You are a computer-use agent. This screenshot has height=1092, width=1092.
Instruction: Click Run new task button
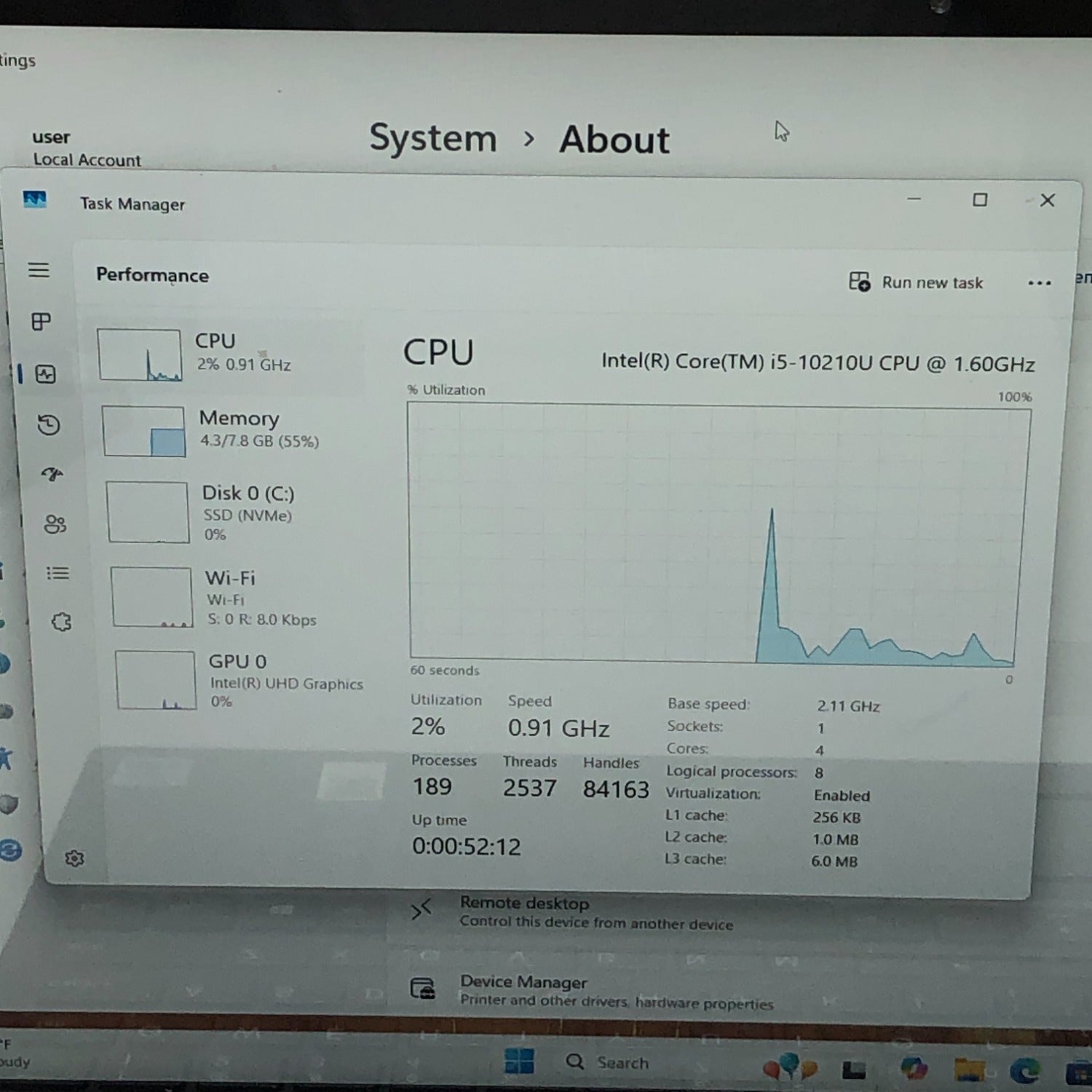pyautogui.click(x=916, y=282)
